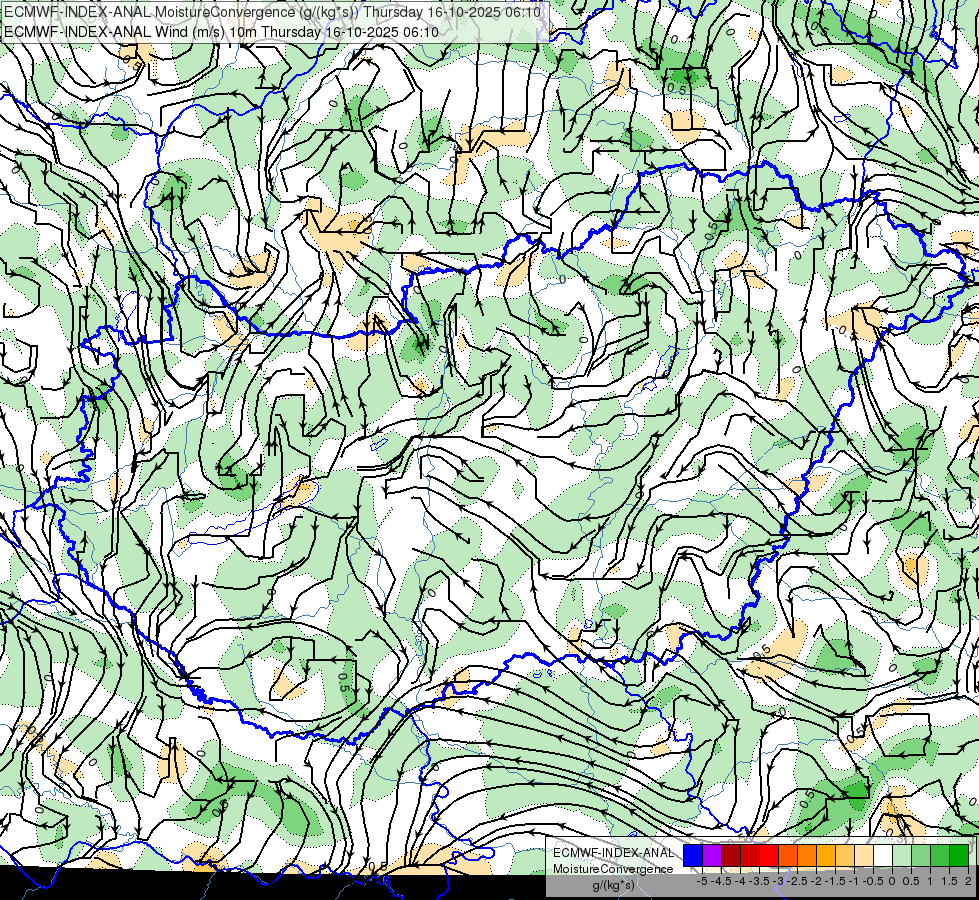The image size is (979, 900).
Task: Pick the legend swatch between -4 and -3.5
Action: point(750,855)
